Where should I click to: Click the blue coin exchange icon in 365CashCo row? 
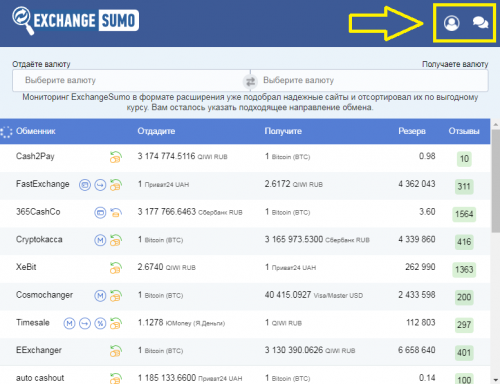(x=116, y=212)
